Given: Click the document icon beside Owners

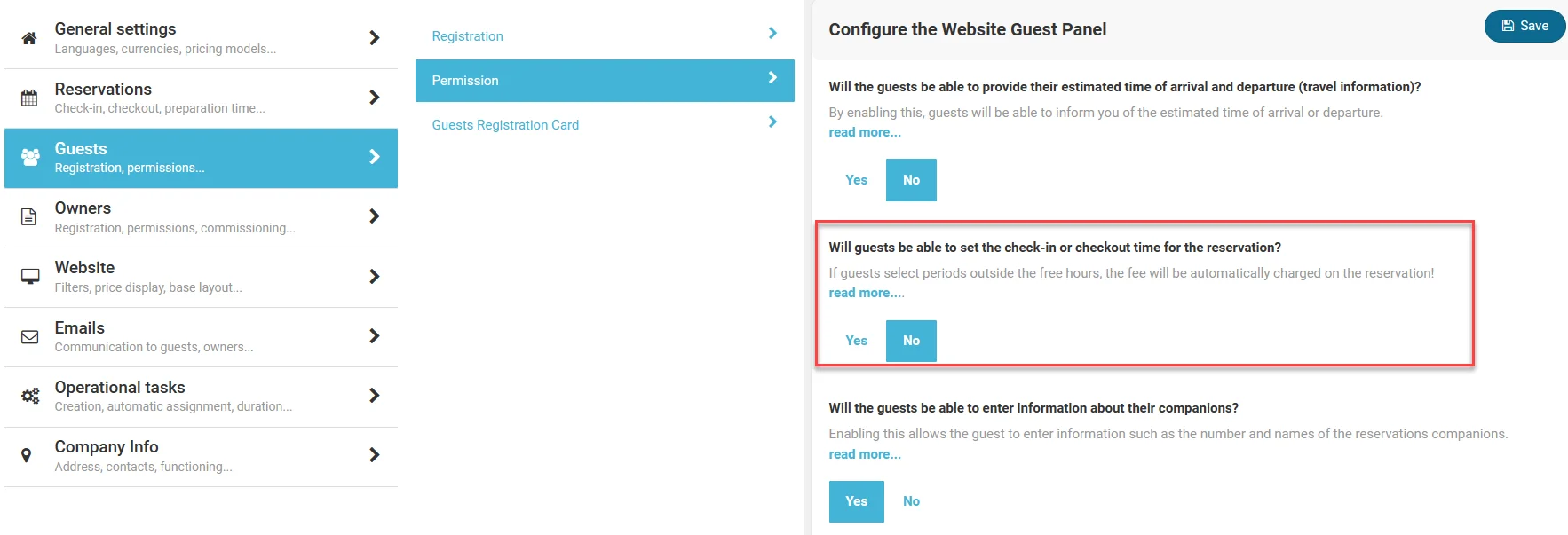Looking at the screenshot, I should 29,217.
